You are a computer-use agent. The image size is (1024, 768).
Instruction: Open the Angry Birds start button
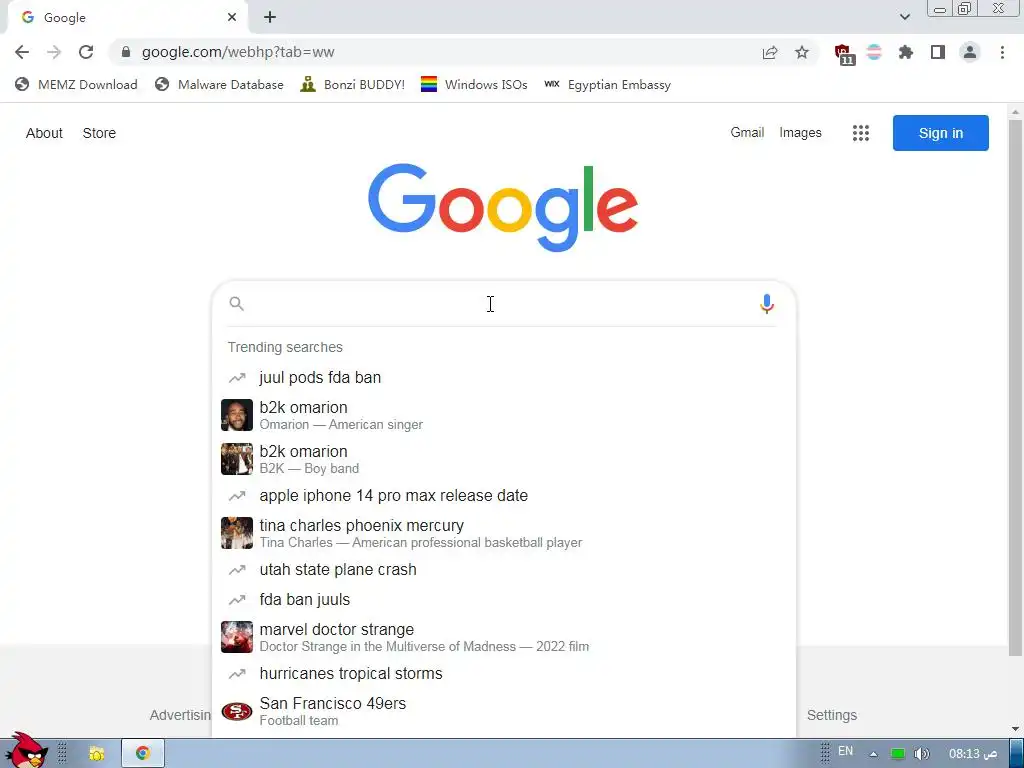[25, 751]
